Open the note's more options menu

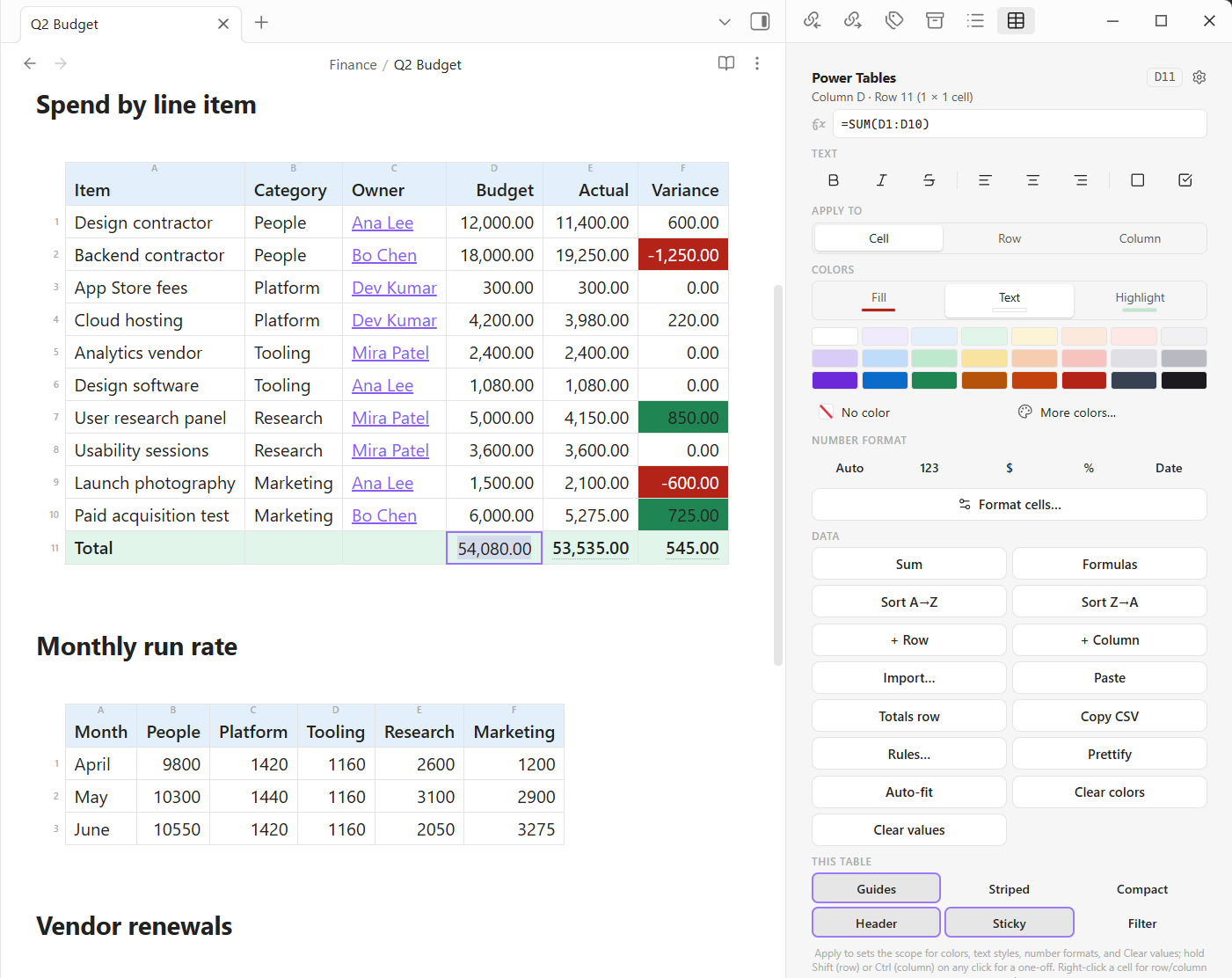(757, 63)
